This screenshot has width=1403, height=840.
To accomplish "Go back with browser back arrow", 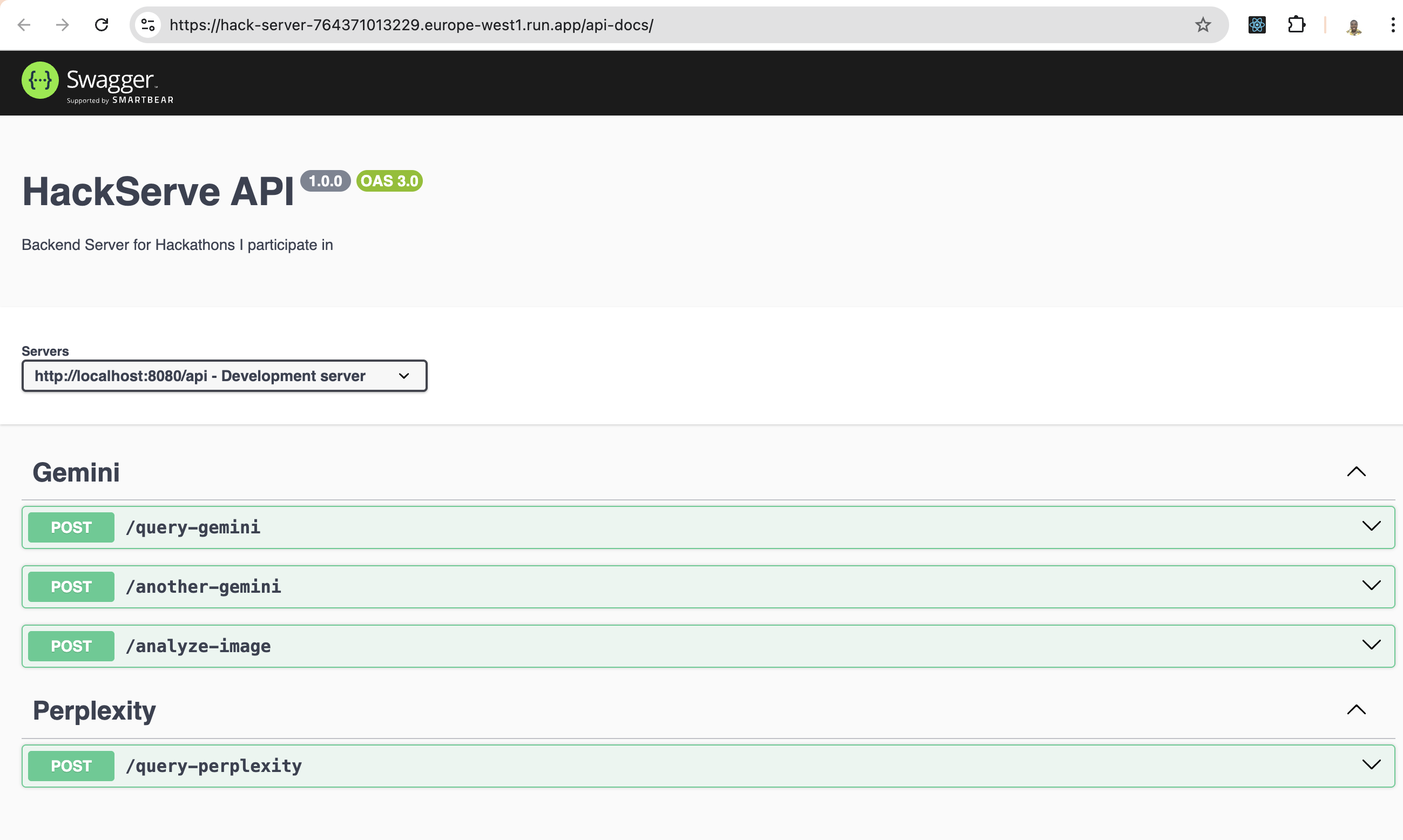I will 24,25.
